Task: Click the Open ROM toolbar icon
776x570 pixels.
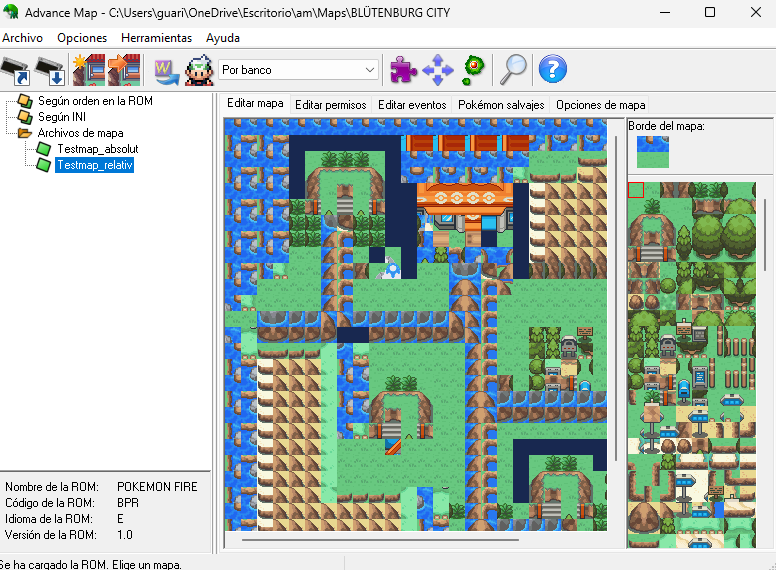Action: coord(16,70)
